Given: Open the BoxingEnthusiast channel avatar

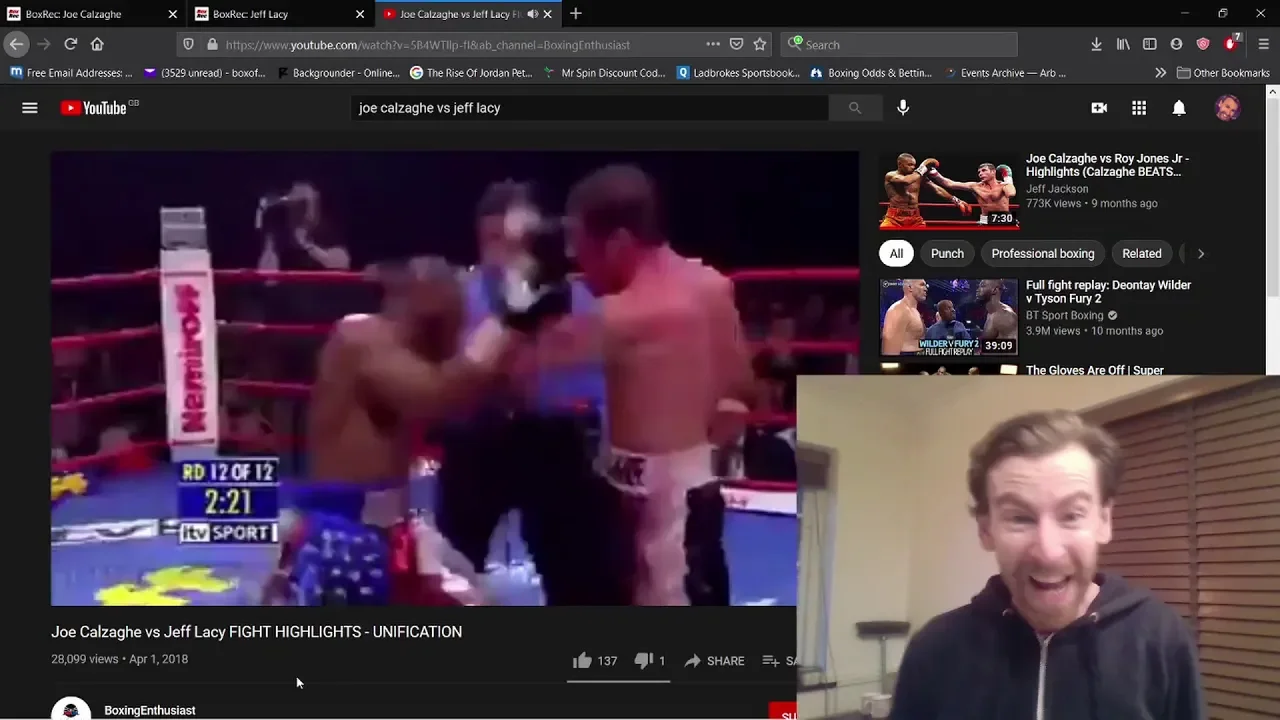Looking at the screenshot, I should pos(71,708).
